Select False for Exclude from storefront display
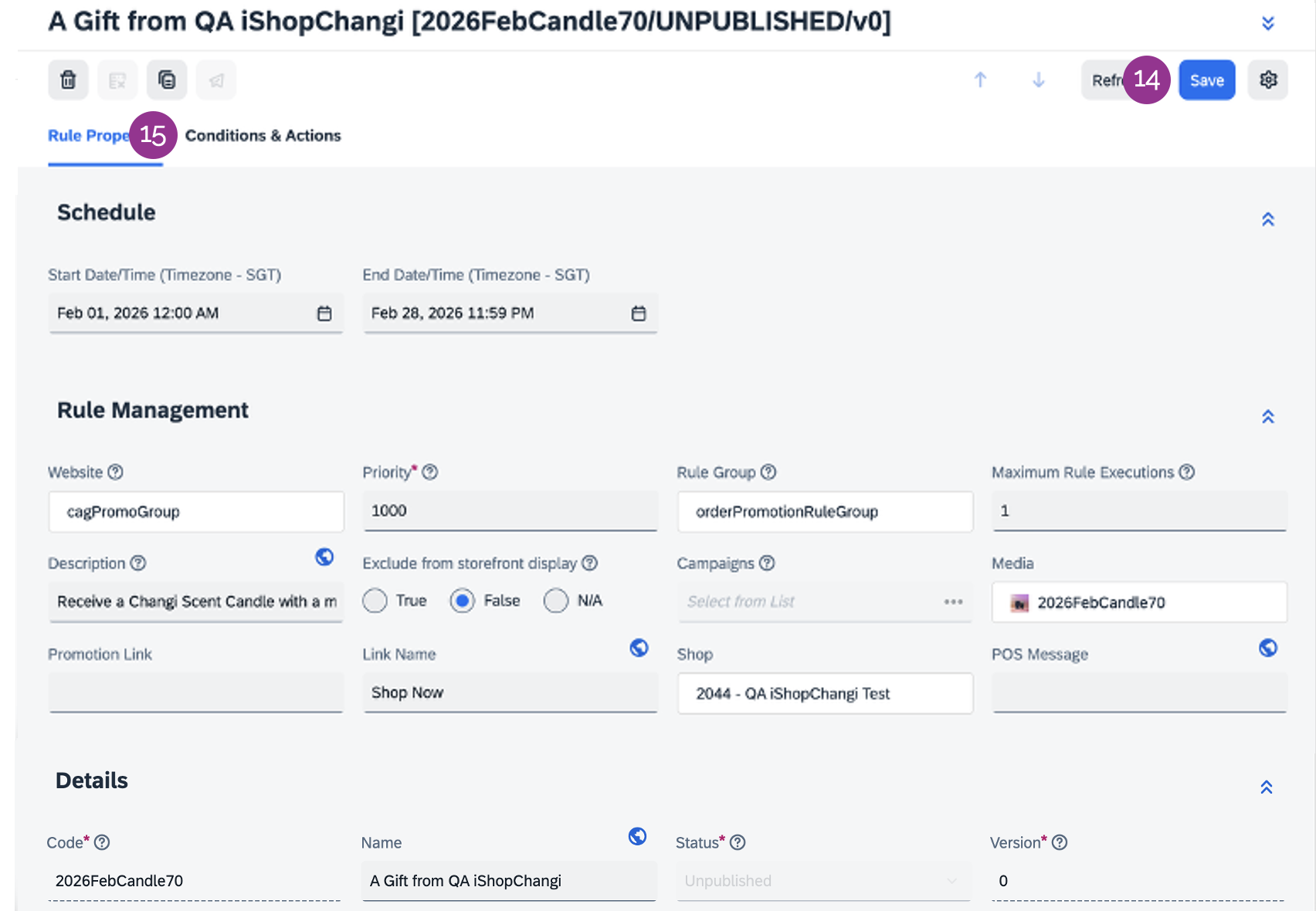 point(463,601)
